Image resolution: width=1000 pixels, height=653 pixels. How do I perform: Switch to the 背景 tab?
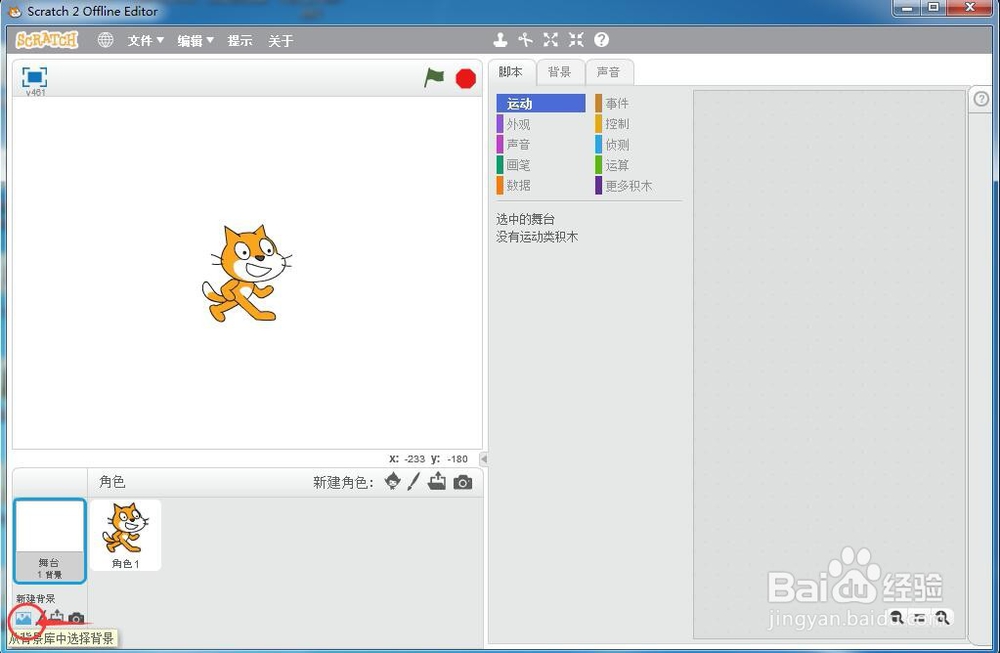(560, 72)
